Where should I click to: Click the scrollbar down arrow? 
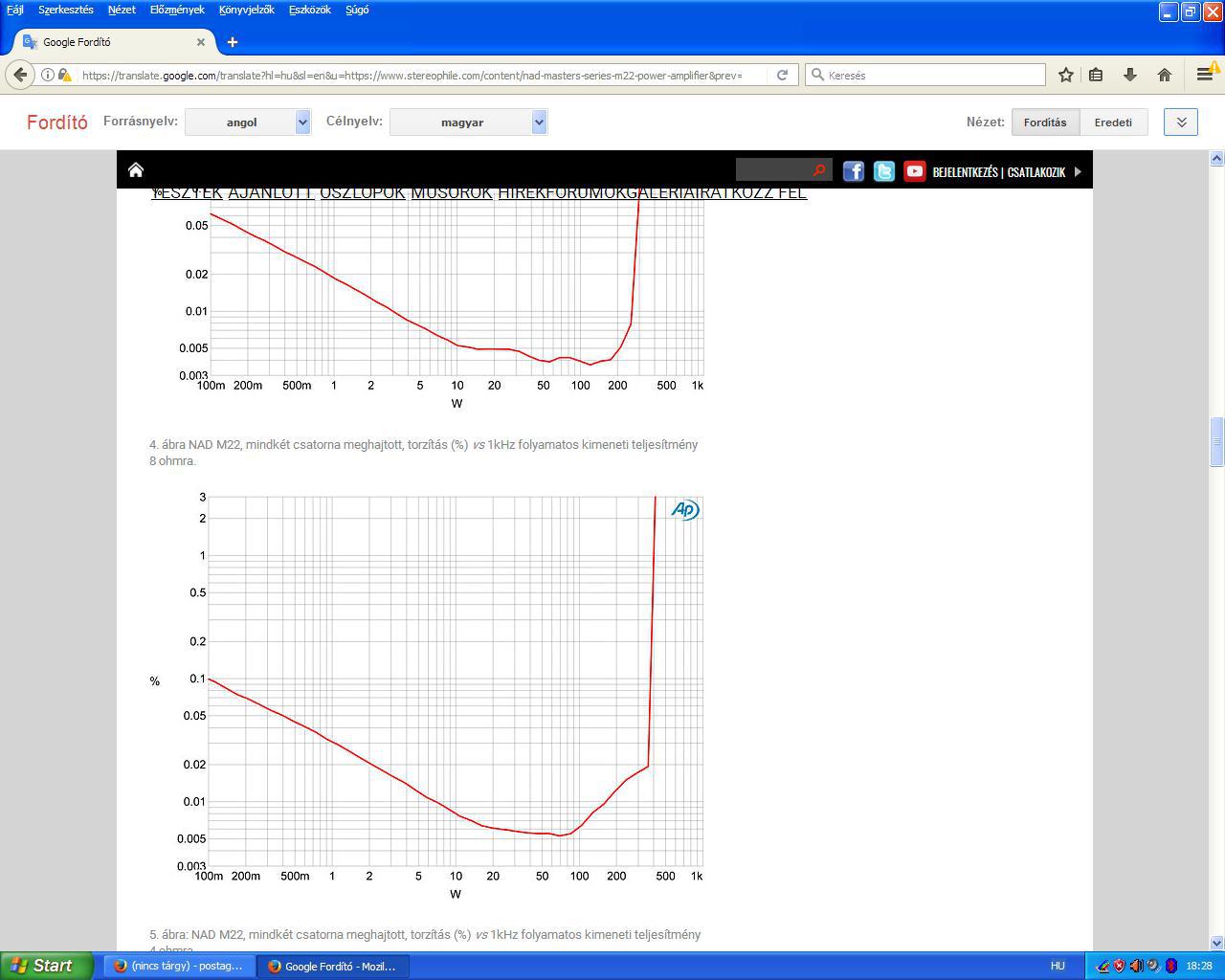pos(1217,943)
